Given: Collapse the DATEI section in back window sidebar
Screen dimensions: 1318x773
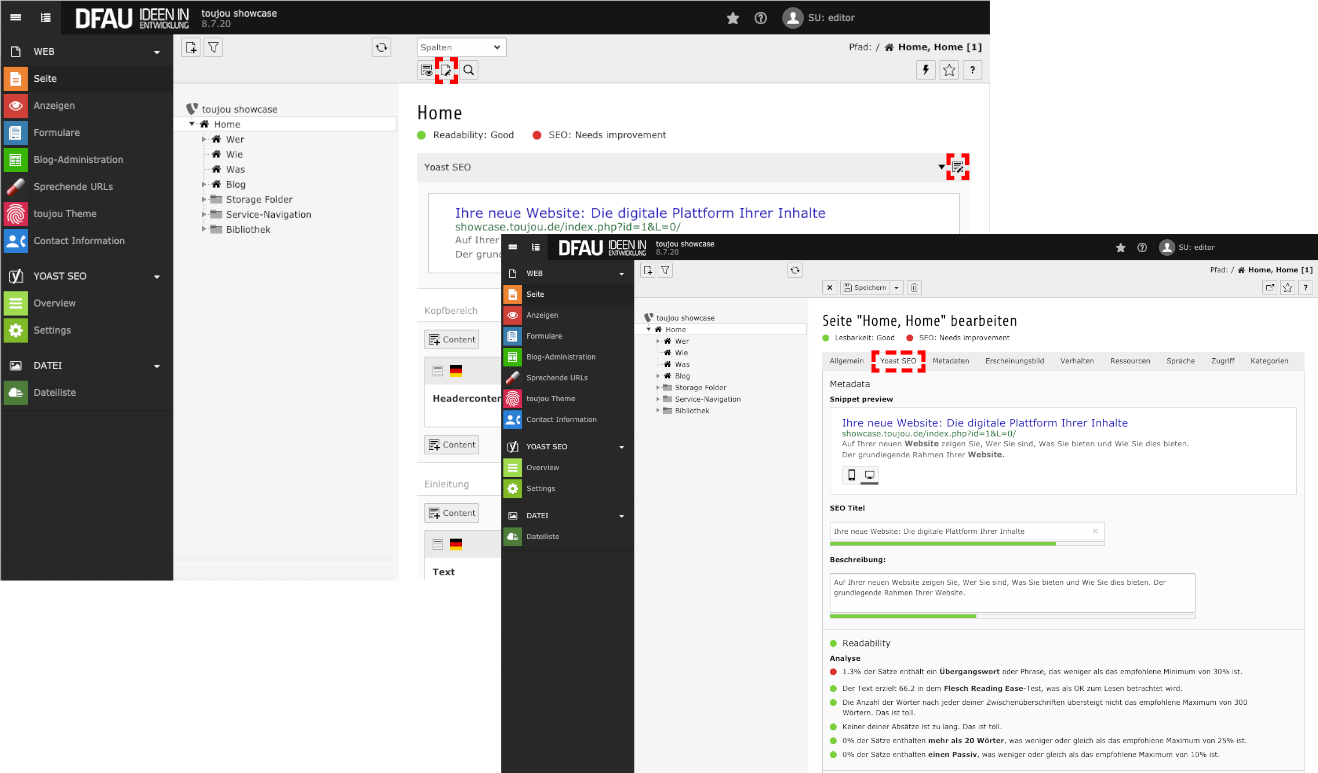Looking at the screenshot, I should point(156,367).
